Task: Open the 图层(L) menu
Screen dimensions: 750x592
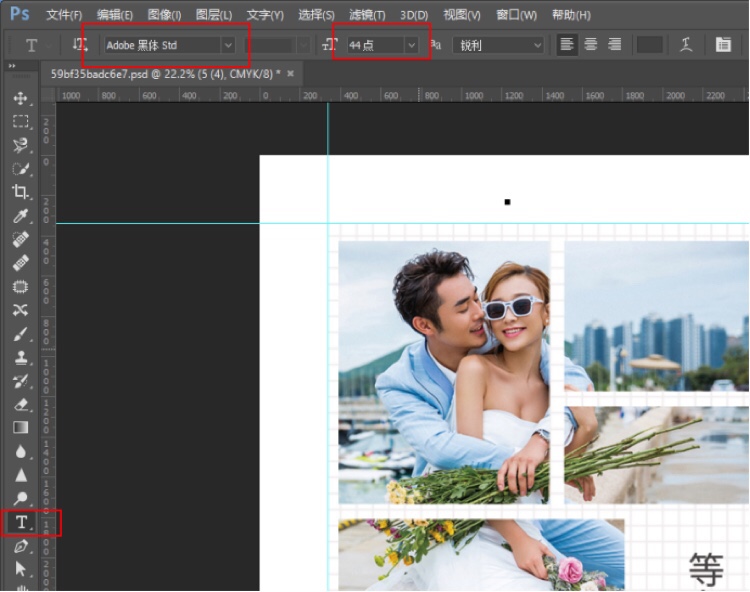Action: [214, 15]
